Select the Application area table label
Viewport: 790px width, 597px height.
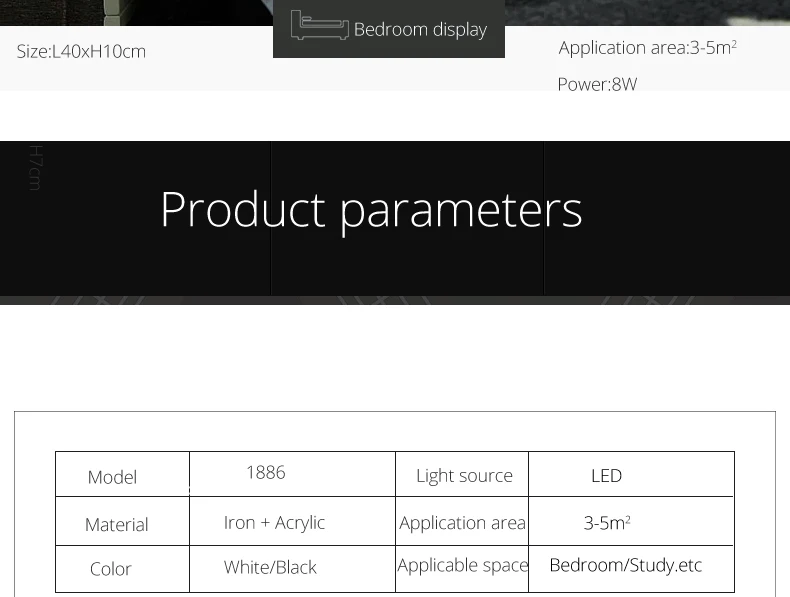[462, 523]
